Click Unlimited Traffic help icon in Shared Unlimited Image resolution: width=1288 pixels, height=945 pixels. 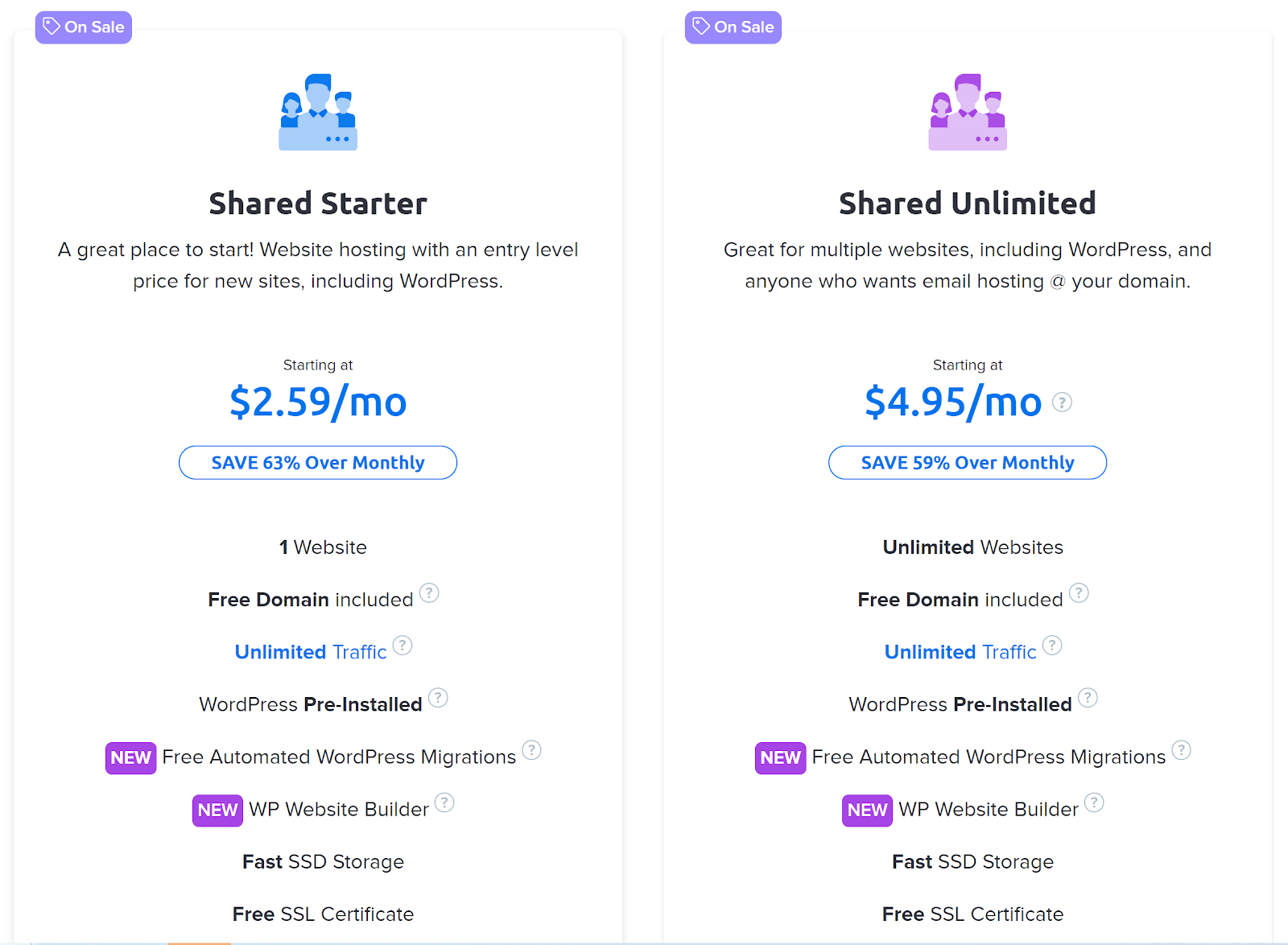click(x=1052, y=646)
